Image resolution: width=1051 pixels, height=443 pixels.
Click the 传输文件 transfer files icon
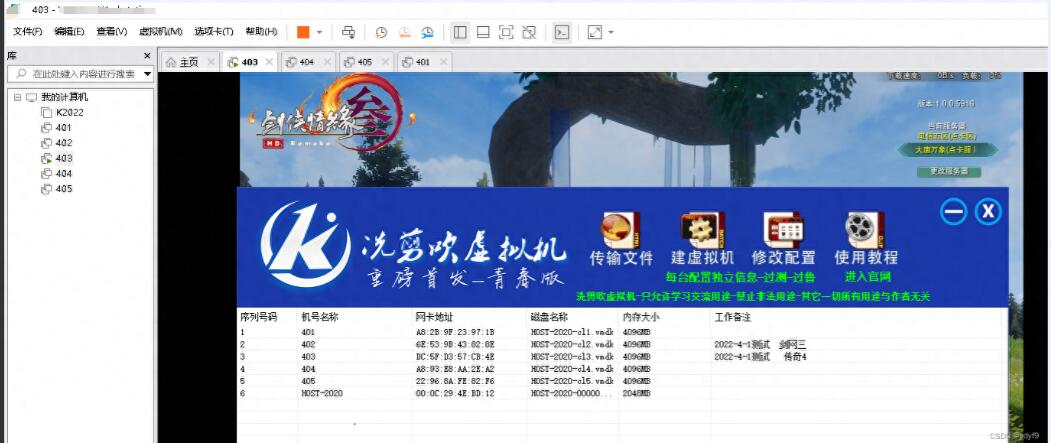click(x=621, y=230)
